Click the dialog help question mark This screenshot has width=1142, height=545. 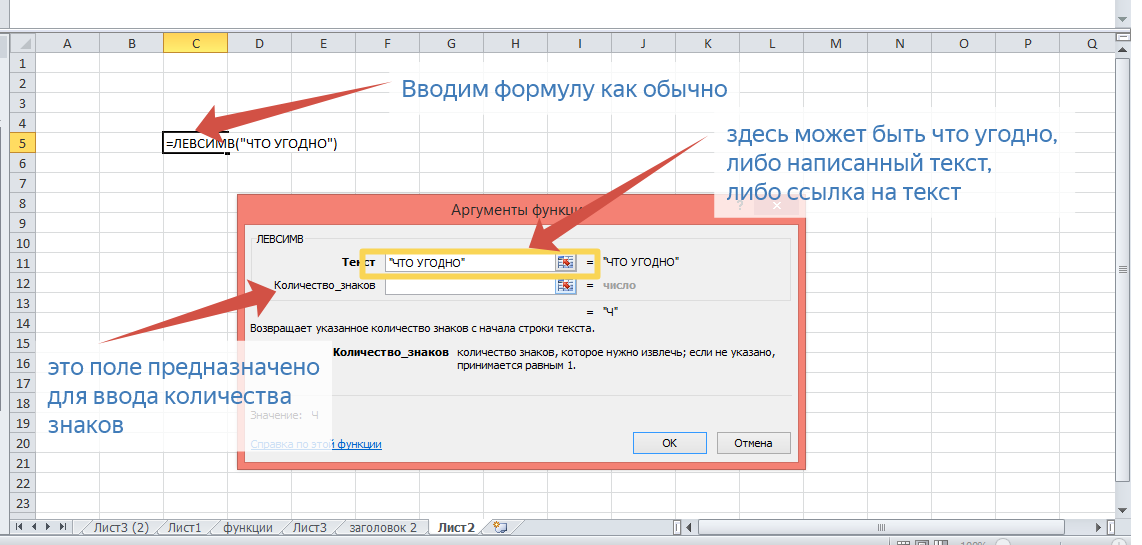pos(740,207)
